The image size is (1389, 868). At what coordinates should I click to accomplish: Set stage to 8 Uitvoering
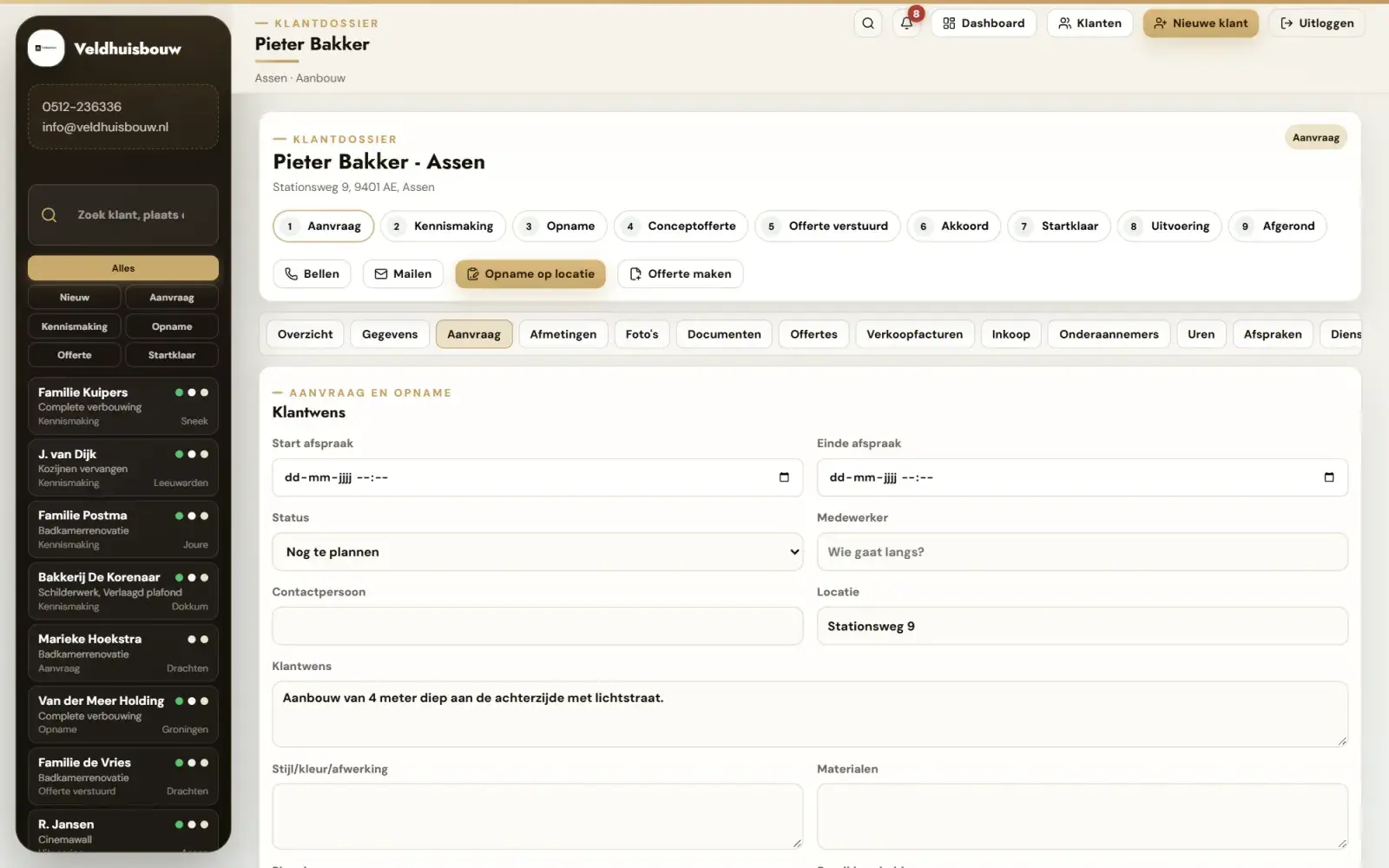[x=1169, y=226]
